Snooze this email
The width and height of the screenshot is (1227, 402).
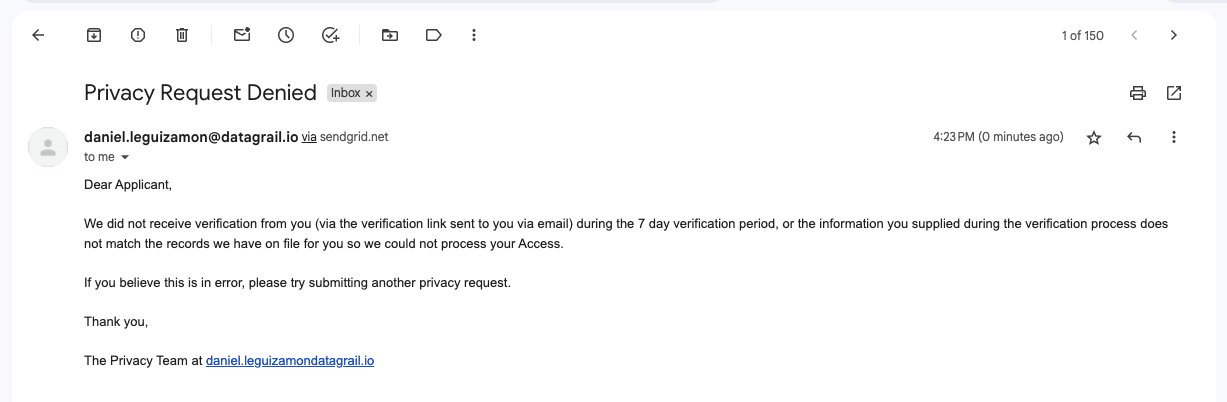point(286,35)
